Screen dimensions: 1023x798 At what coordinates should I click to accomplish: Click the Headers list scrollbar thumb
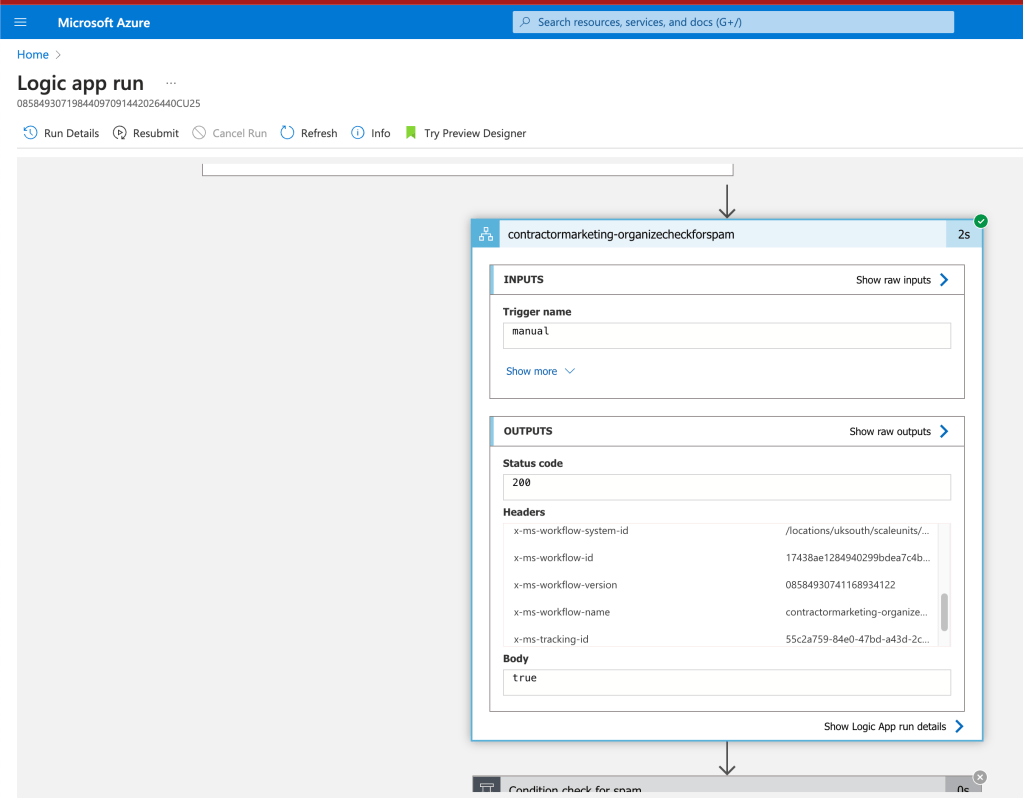944,612
